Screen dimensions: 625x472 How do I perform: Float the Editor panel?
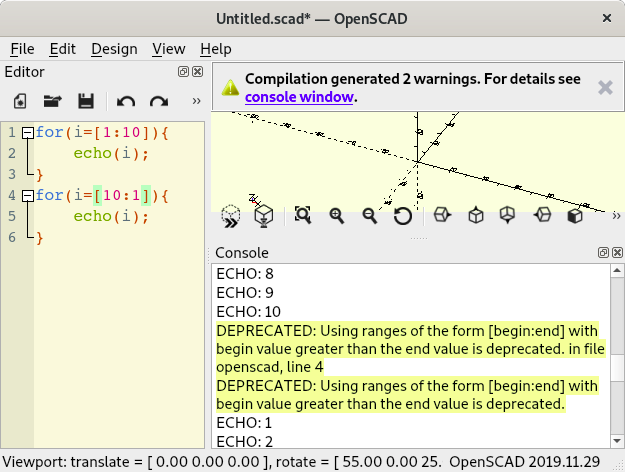pos(183,72)
